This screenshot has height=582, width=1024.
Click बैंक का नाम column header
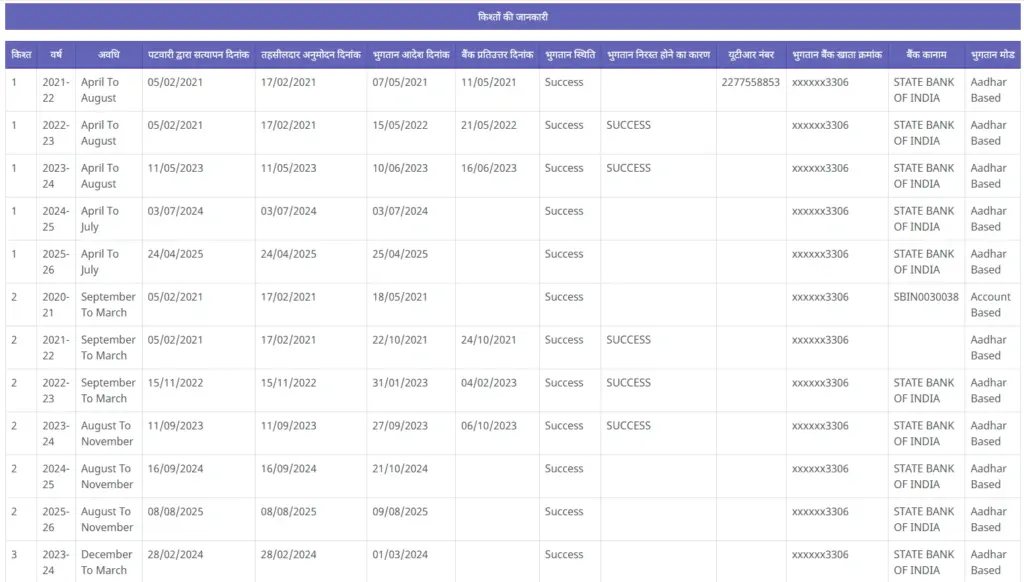tap(926, 55)
